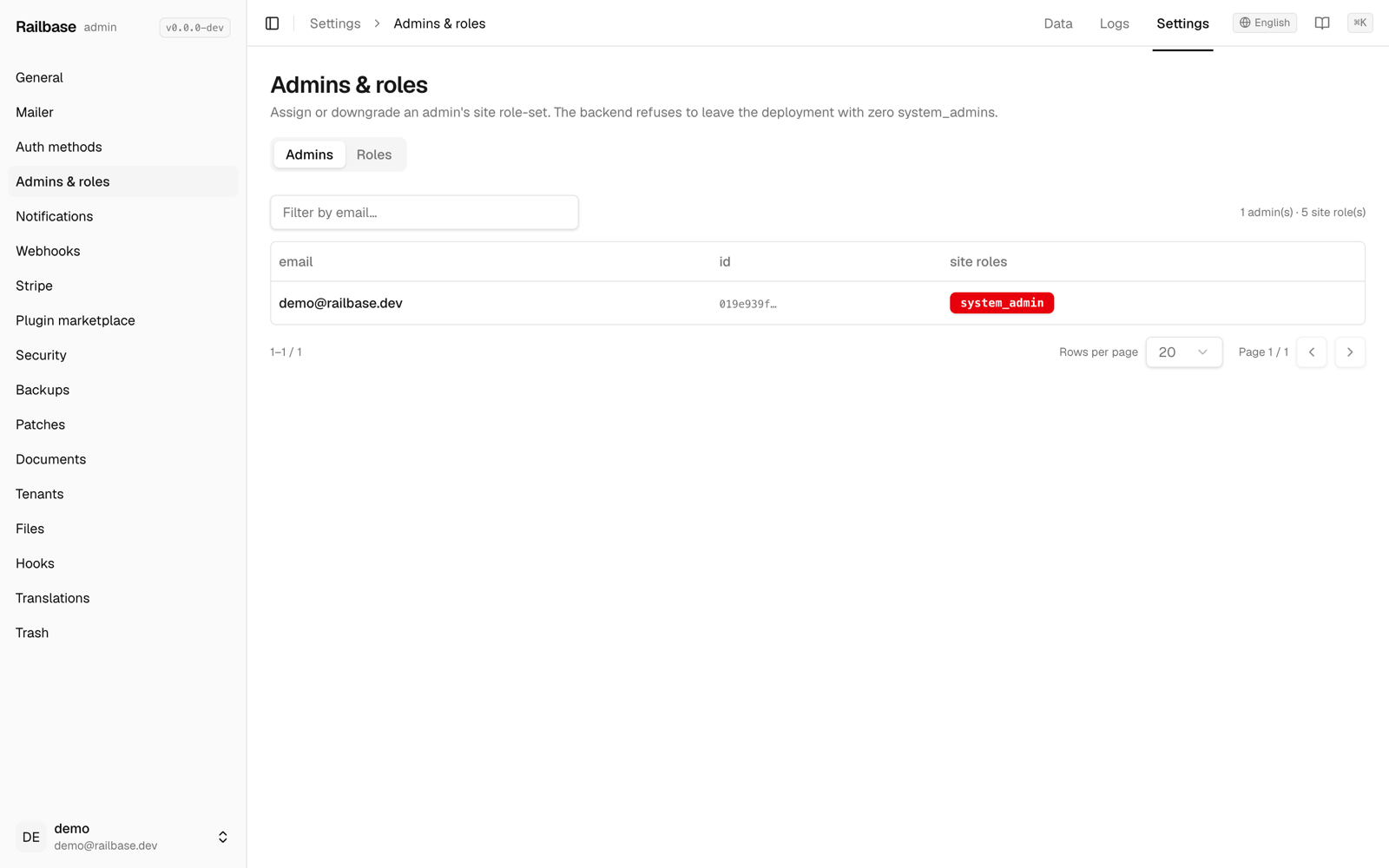Open General settings

(x=122, y=77)
